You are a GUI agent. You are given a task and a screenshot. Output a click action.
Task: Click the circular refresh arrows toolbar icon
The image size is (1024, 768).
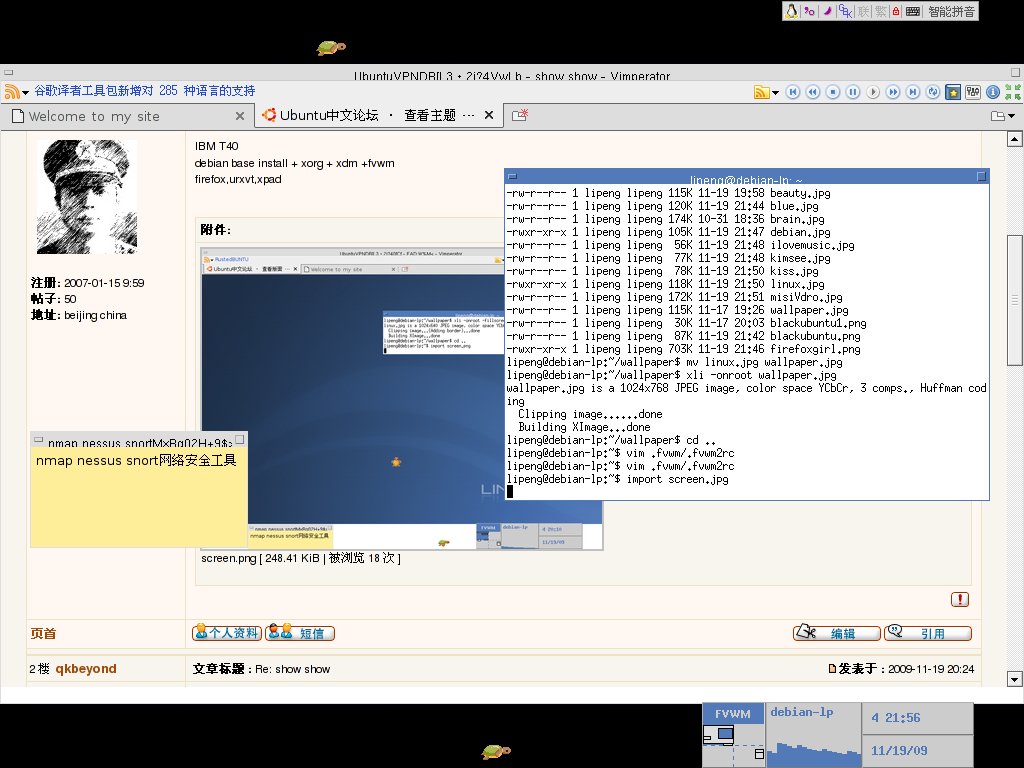pyautogui.click(x=933, y=92)
